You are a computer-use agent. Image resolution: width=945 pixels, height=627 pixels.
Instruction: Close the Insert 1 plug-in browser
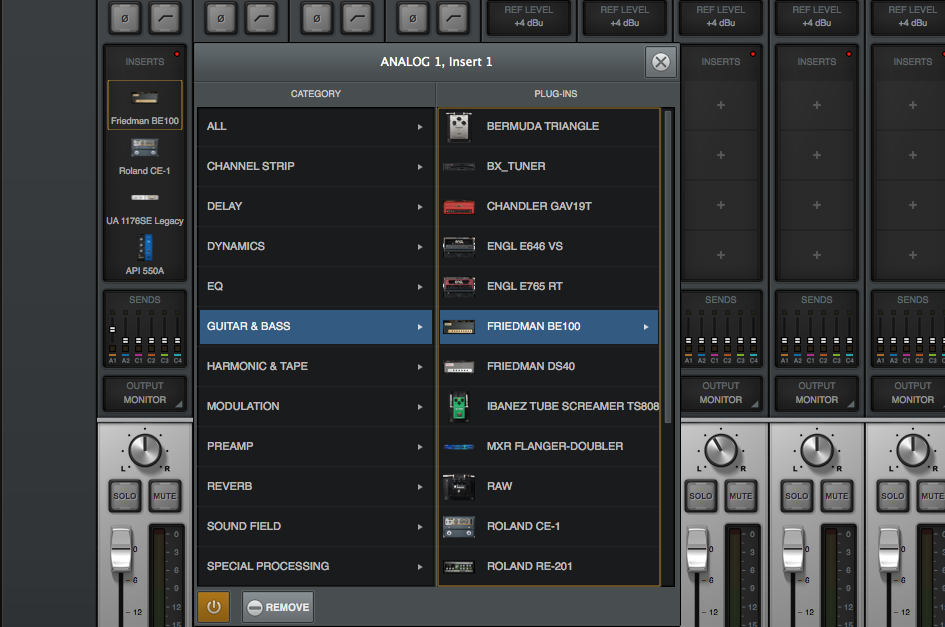tap(661, 62)
